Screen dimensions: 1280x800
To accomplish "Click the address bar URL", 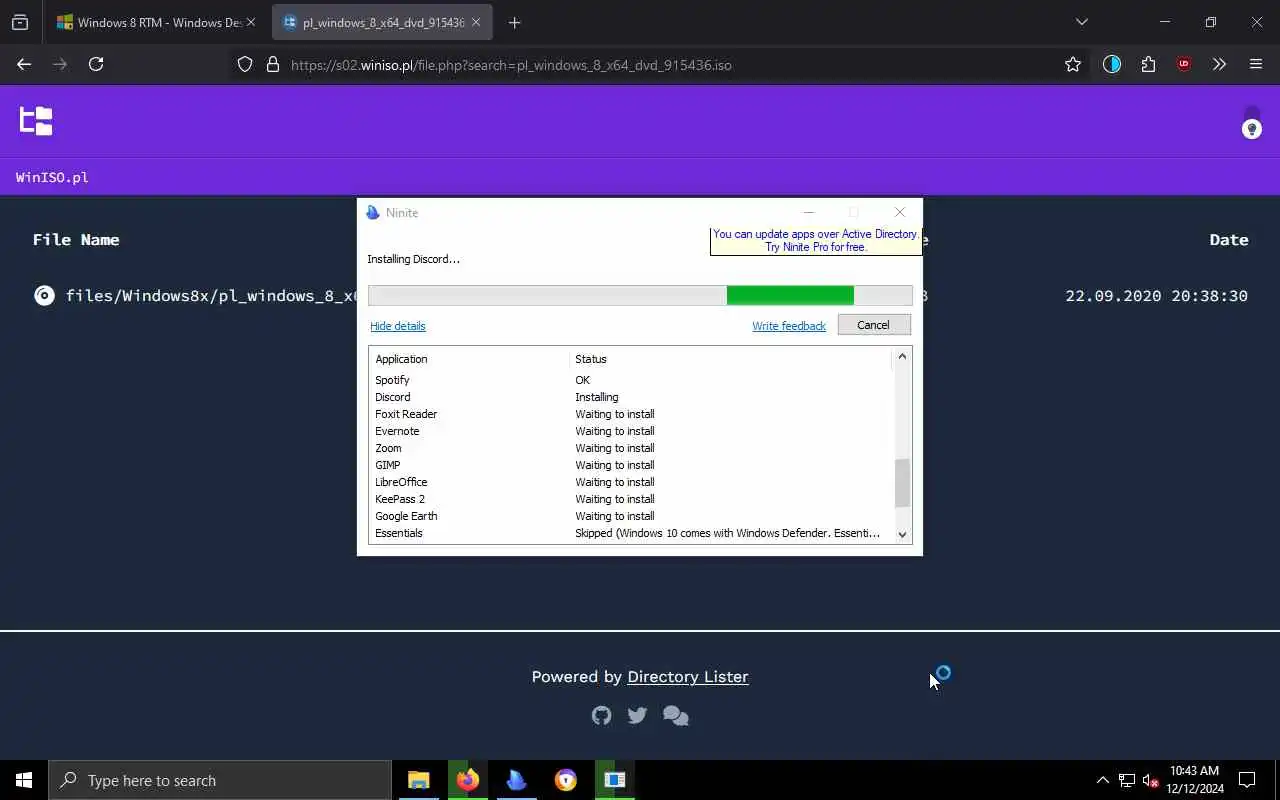I will click(511, 65).
